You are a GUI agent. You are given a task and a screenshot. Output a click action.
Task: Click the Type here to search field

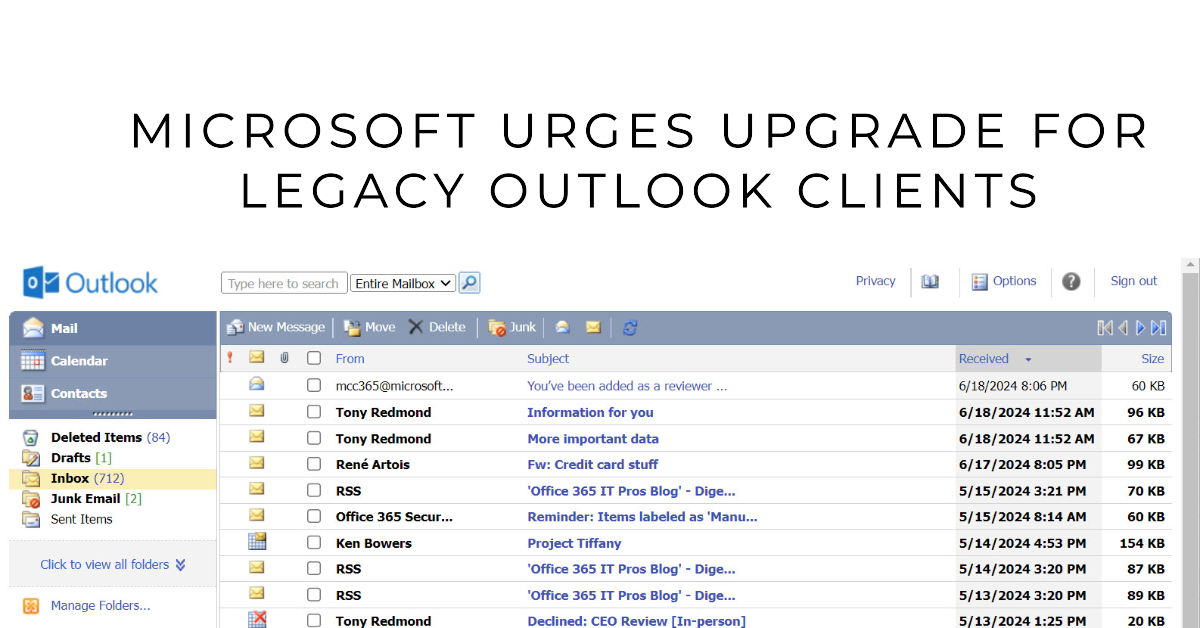pyautogui.click(x=284, y=284)
